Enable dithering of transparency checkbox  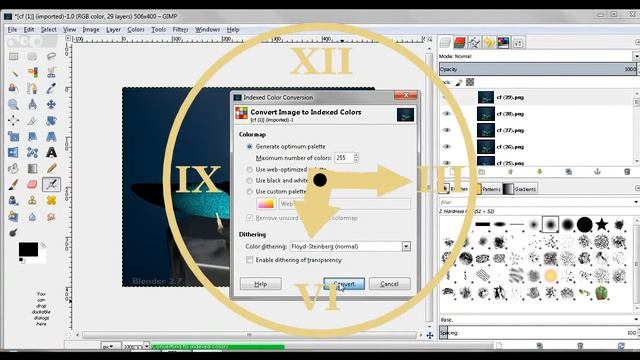tap(249, 260)
